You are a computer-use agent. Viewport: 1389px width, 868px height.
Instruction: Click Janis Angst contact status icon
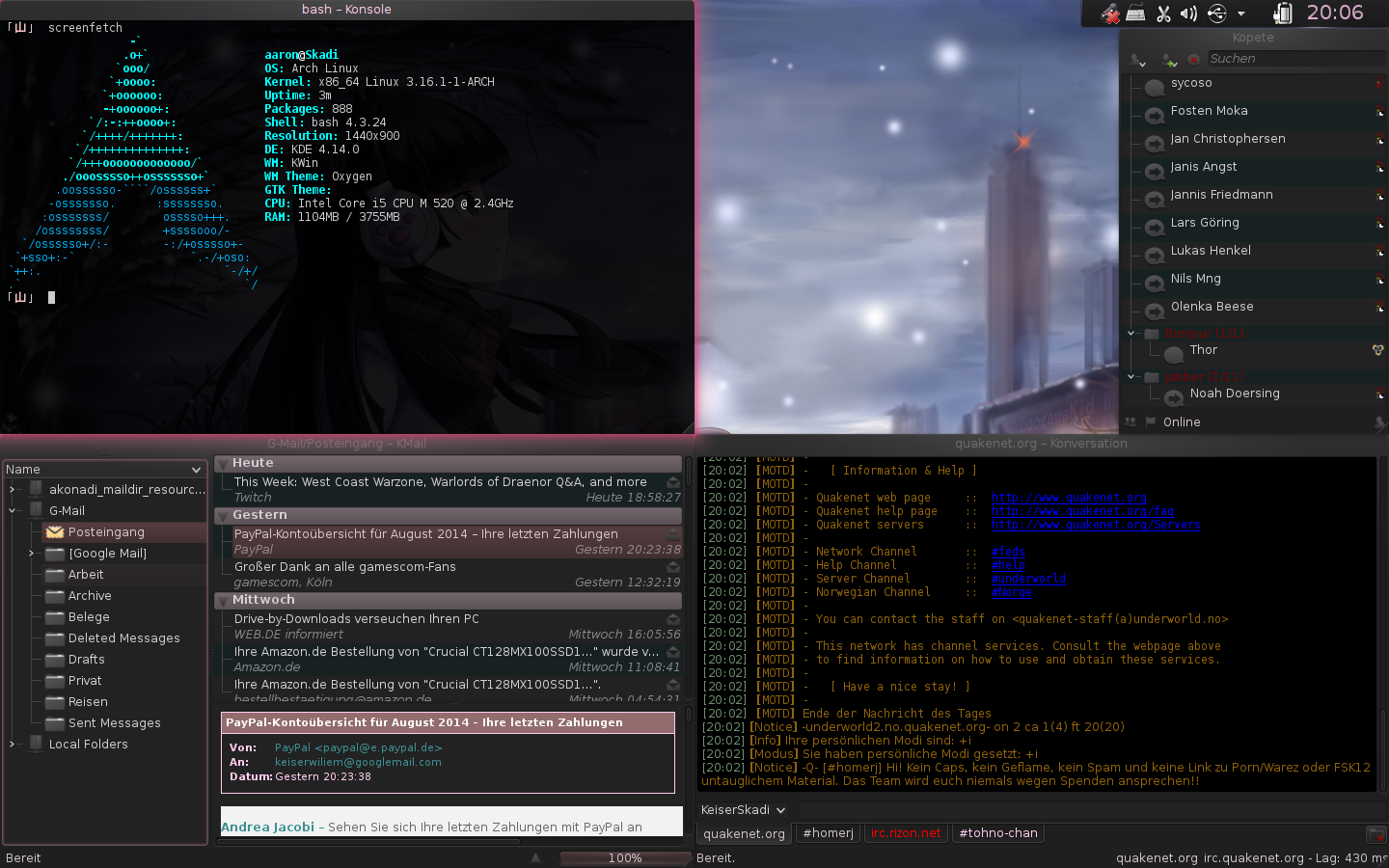(x=1154, y=172)
